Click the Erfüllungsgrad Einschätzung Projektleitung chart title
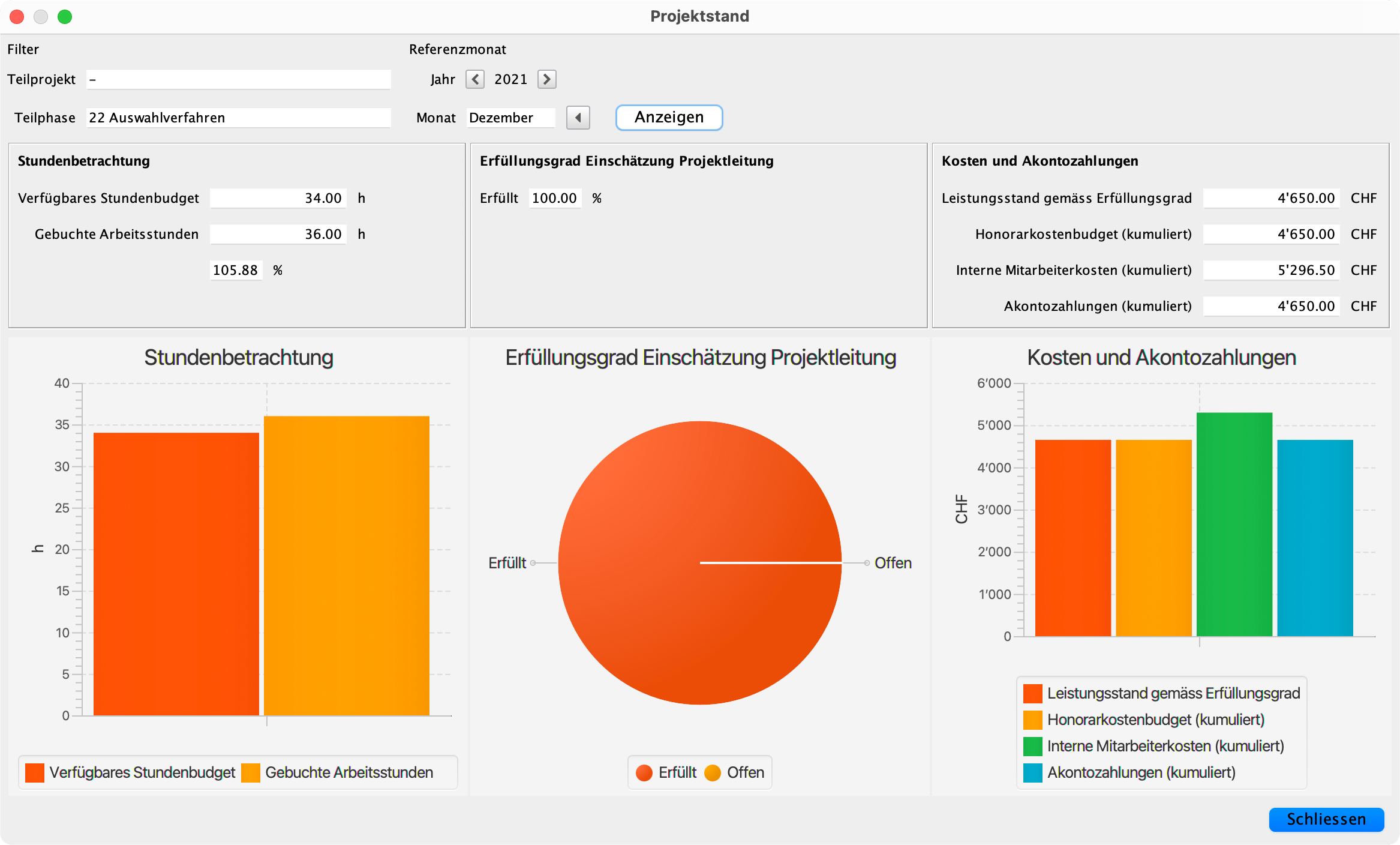 701,358
